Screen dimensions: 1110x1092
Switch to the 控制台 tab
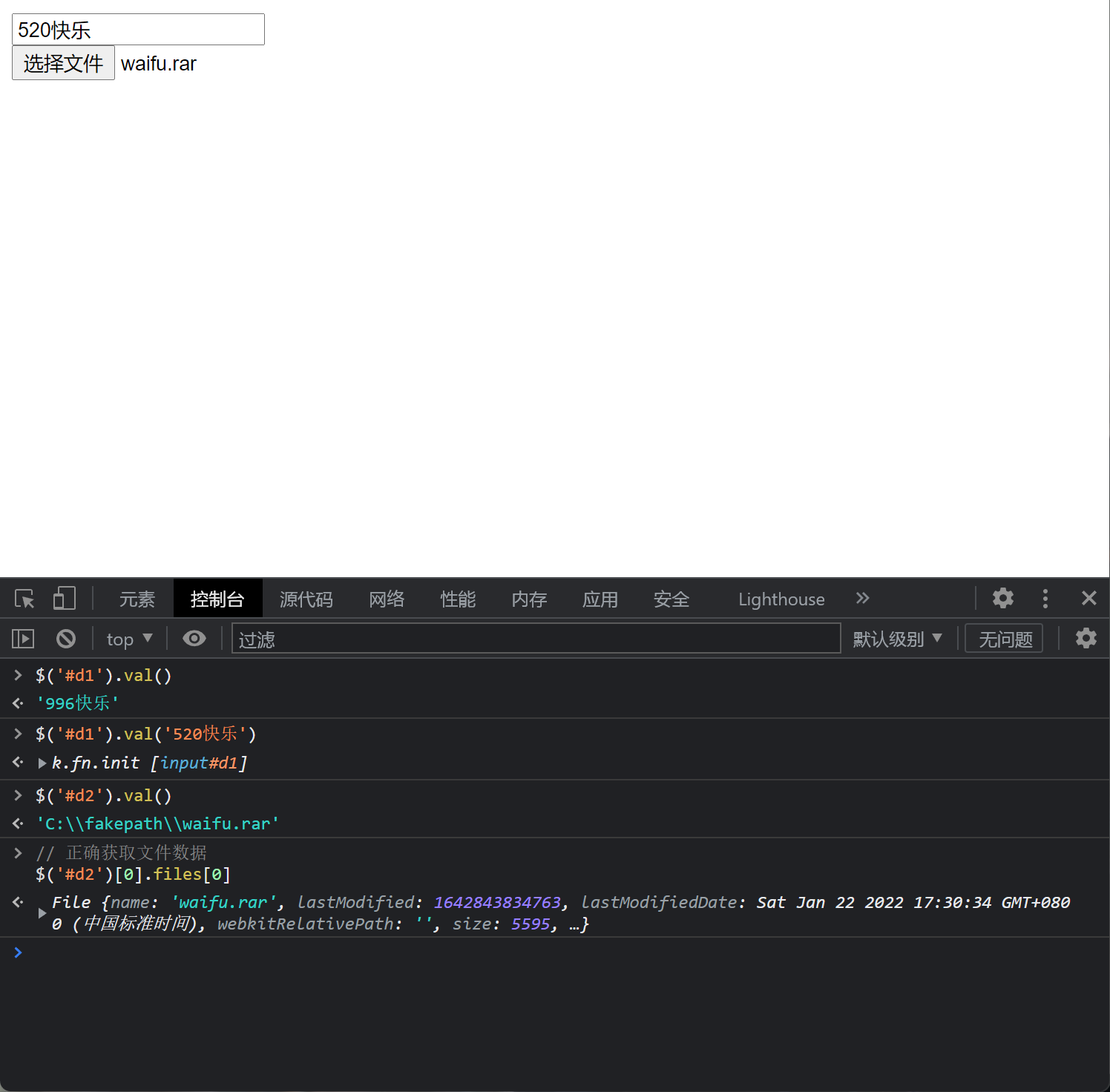(217, 599)
